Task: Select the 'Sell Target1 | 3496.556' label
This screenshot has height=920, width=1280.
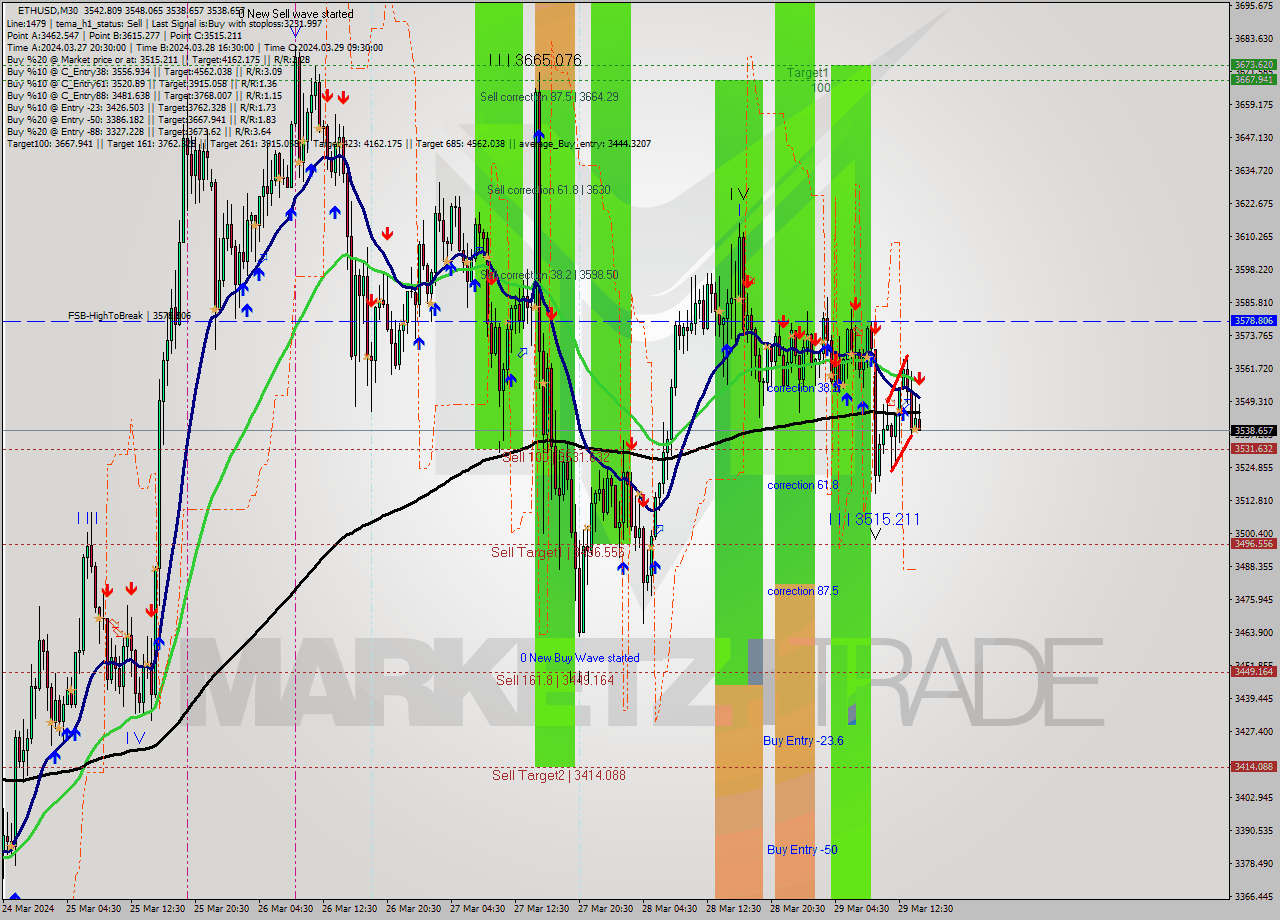Action: point(557,552)
